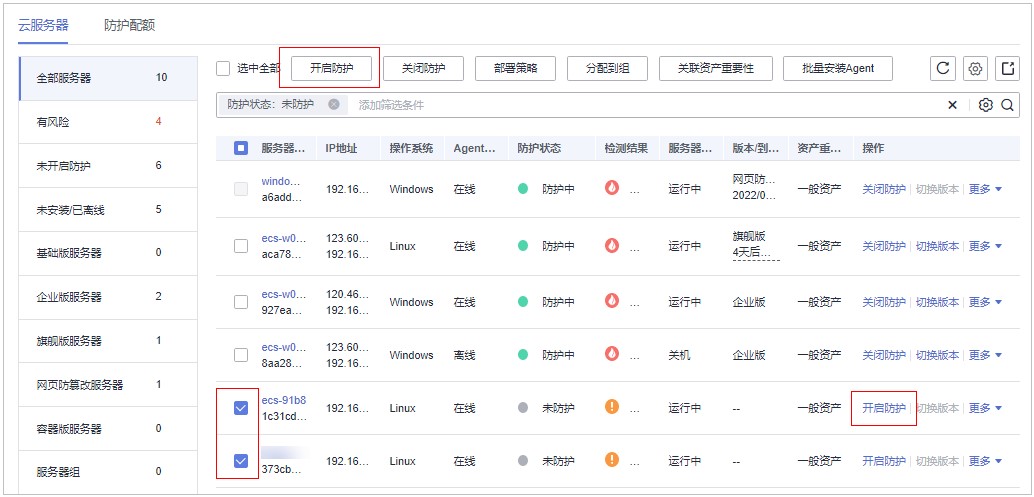Switch to the 防护配额 tab
This screenshot has height=497, width=1034.
click(130, 25)
